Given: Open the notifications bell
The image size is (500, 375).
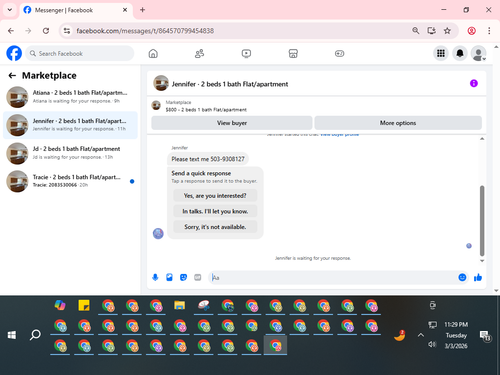Looking at the screenshot, I should point(460,53).
